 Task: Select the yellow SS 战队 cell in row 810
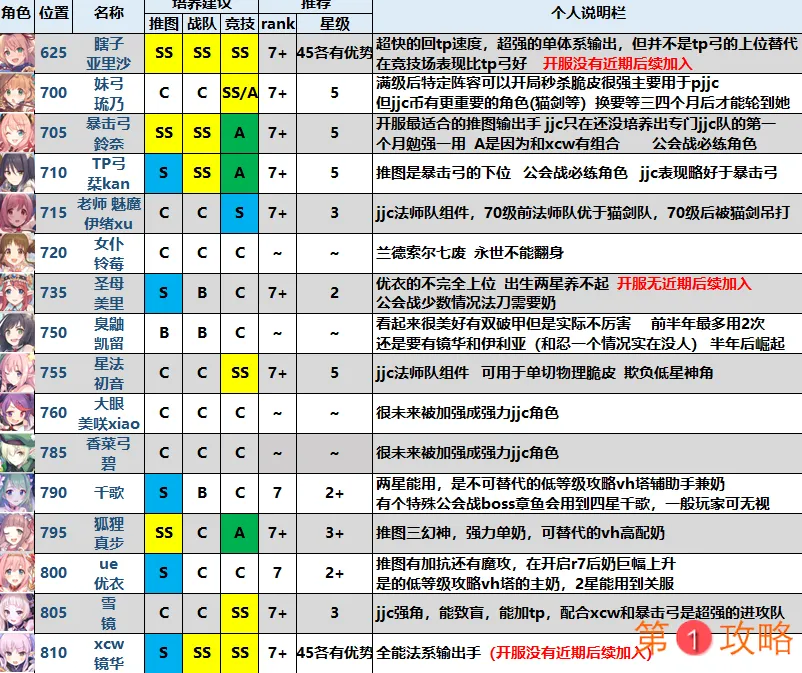pyautogui.click(x=202, y=653)
